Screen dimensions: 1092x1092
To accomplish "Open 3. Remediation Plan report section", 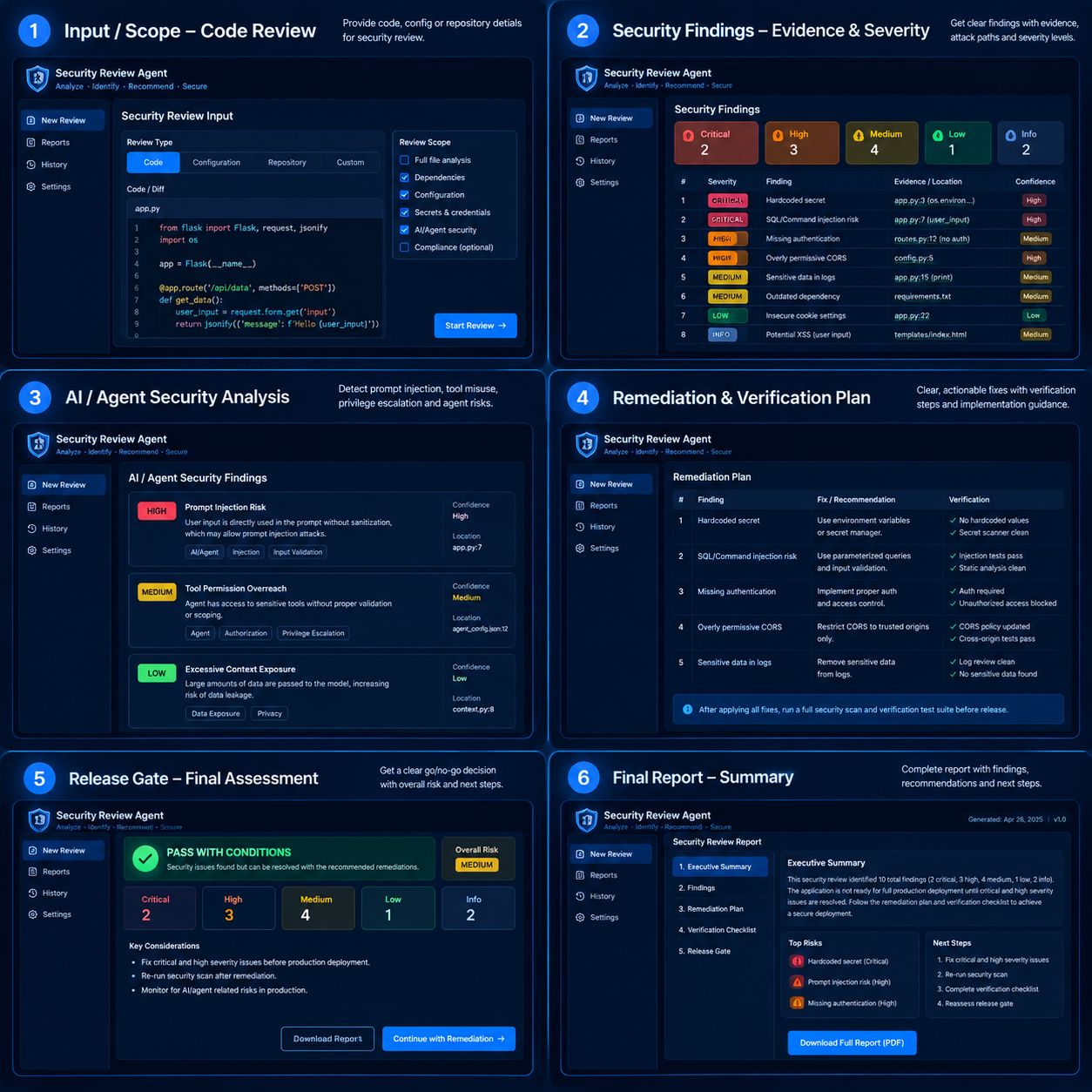I will 720,909.
